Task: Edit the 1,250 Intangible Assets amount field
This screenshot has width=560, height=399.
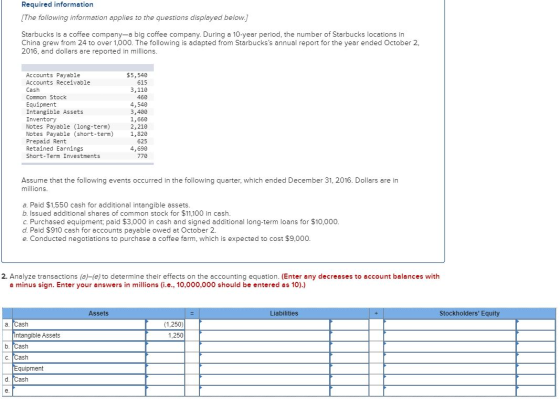Action: (x=165, y=336)
